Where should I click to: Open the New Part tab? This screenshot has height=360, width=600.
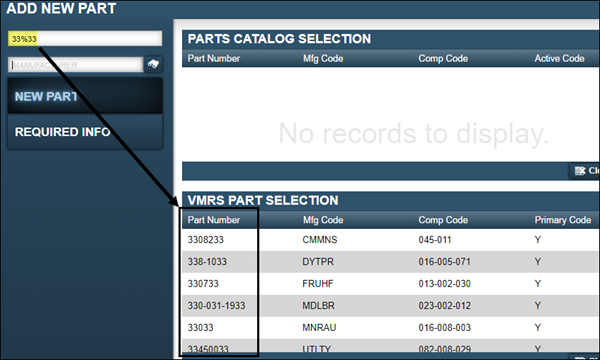pos(85,96)
